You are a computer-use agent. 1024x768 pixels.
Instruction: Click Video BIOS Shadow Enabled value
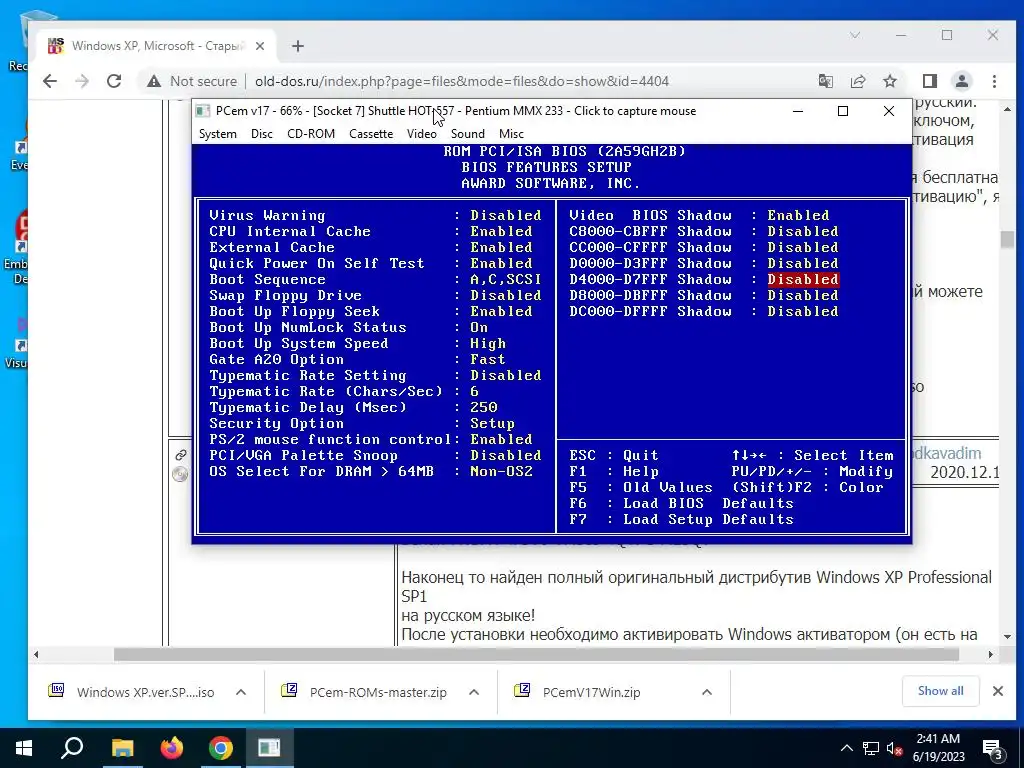click(798, 216)
